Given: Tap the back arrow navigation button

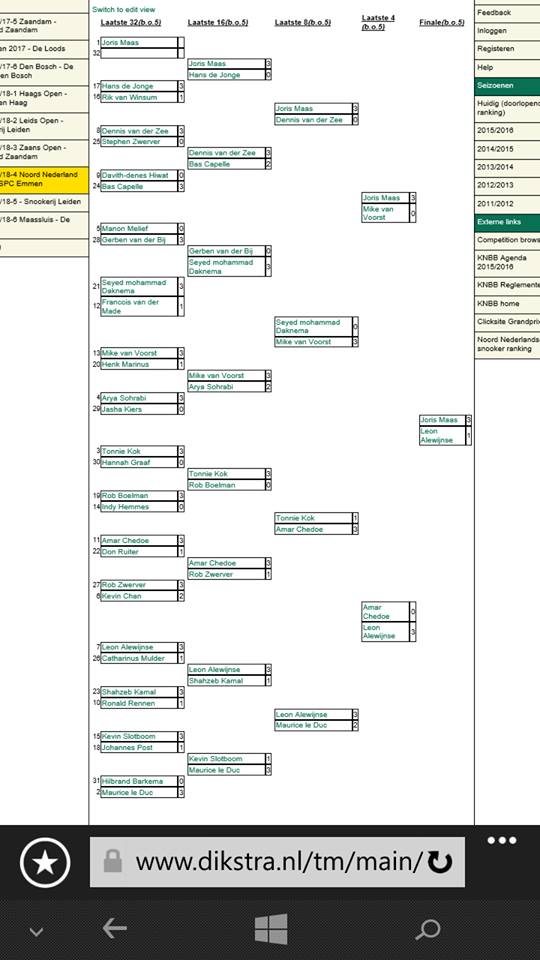Looking at the screenshot, I should click(x=114, y=929).
